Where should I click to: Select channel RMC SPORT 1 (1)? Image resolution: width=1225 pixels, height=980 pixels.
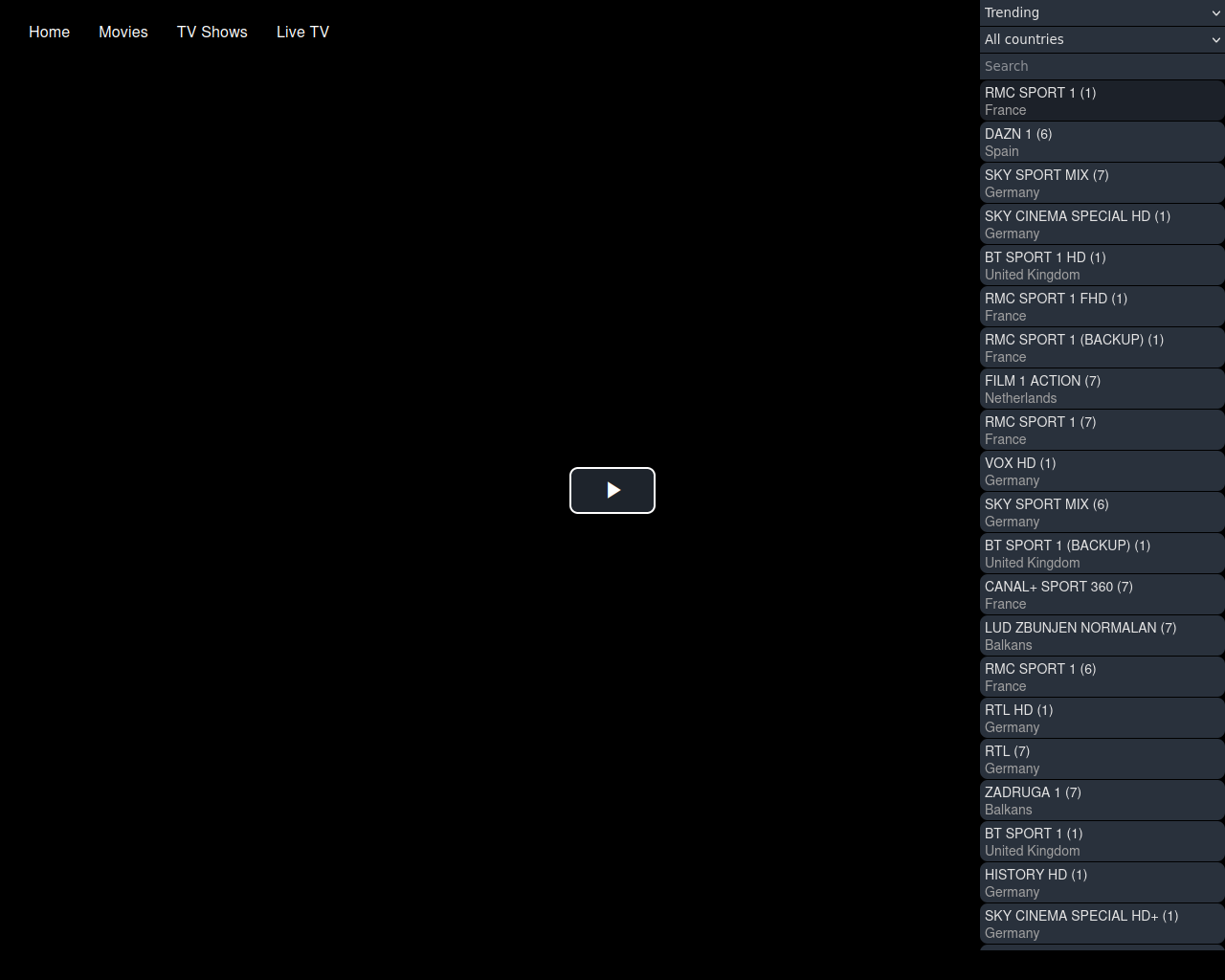[x=1102, y=100]
